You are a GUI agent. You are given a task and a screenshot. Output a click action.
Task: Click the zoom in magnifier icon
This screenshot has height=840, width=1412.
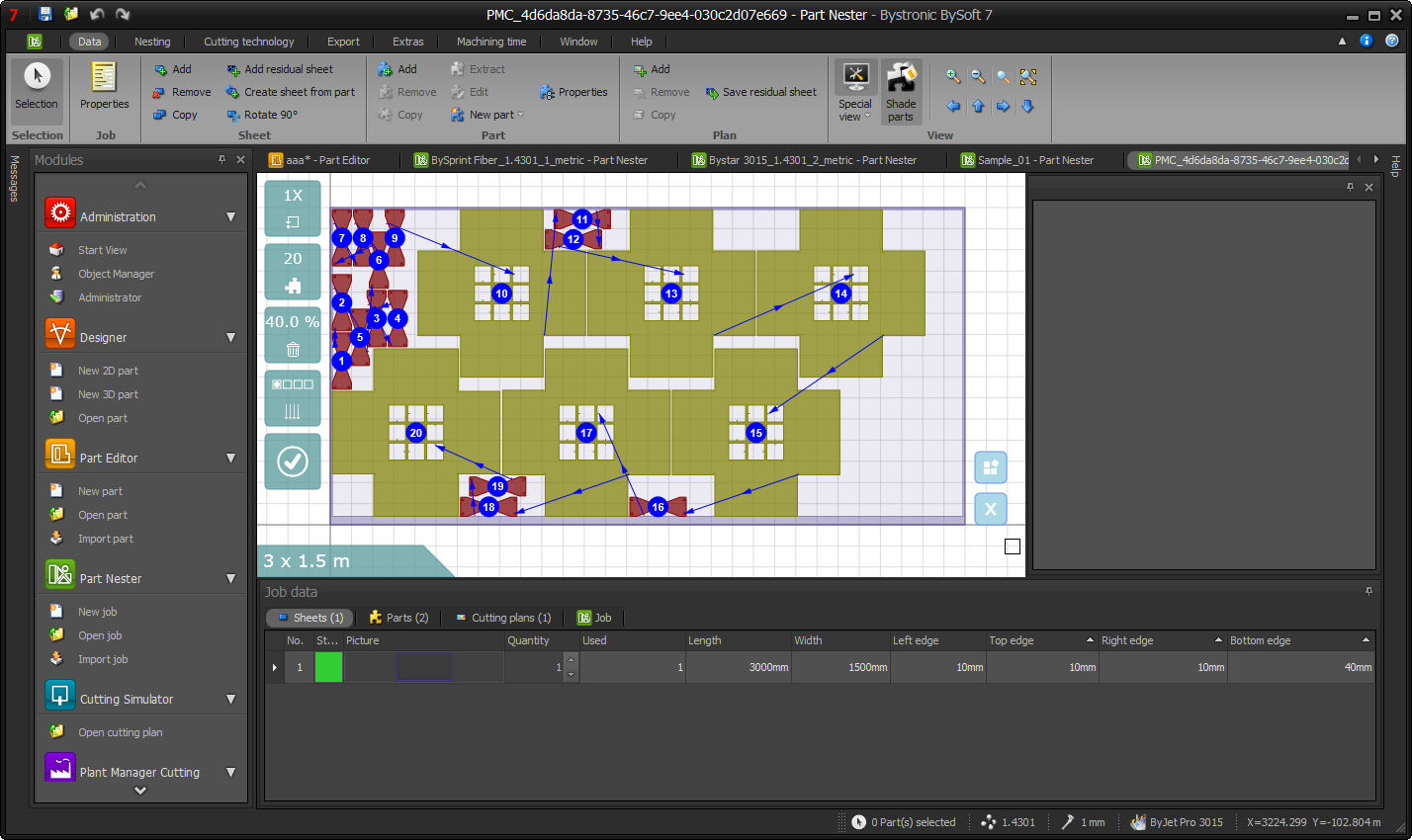pos(953,77)
